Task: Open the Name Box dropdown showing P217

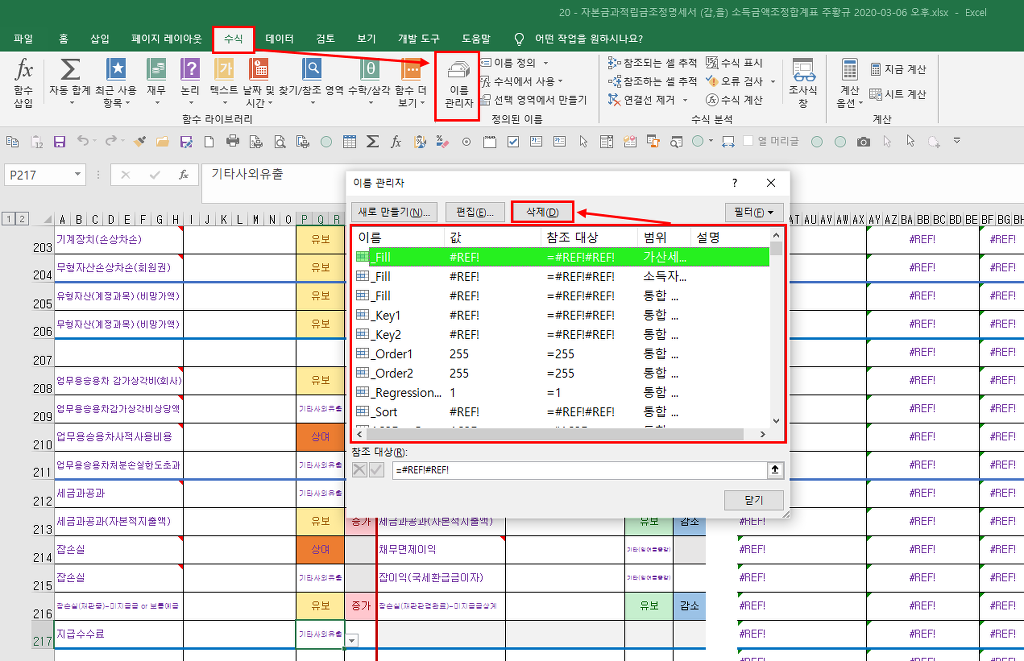Action: coord(78,175)
